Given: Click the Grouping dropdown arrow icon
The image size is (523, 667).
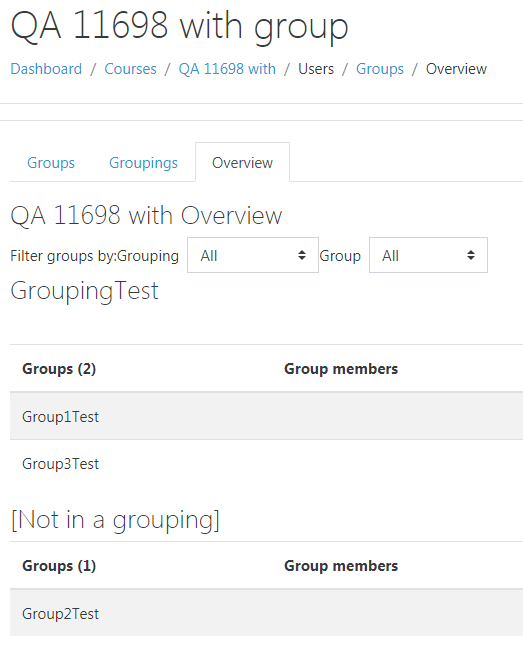Looking at the screenshot, I should 302,255.
